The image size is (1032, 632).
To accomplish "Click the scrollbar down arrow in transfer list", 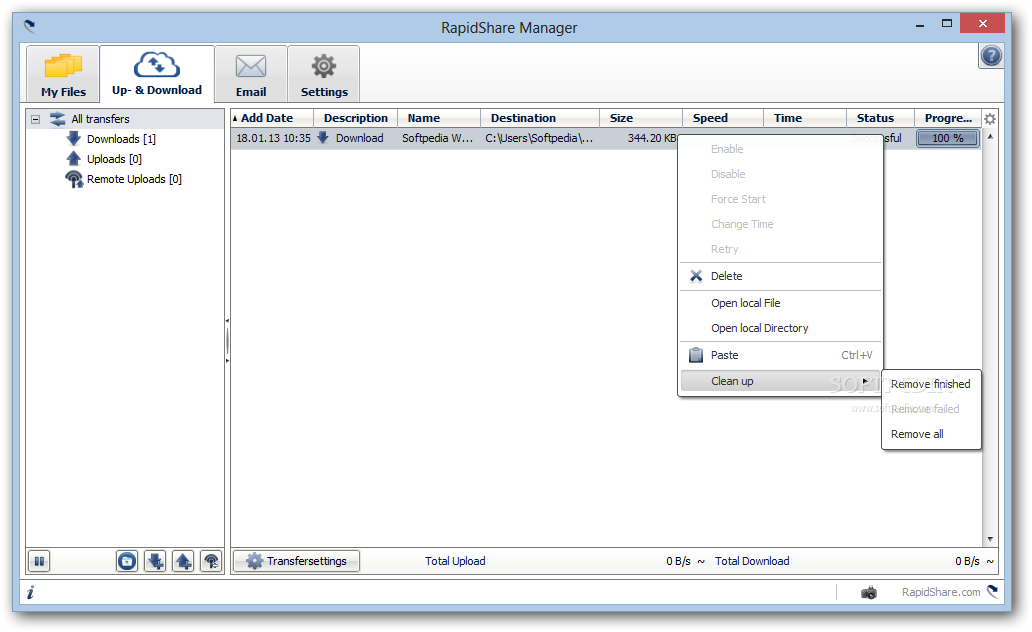I will [990, 540].
